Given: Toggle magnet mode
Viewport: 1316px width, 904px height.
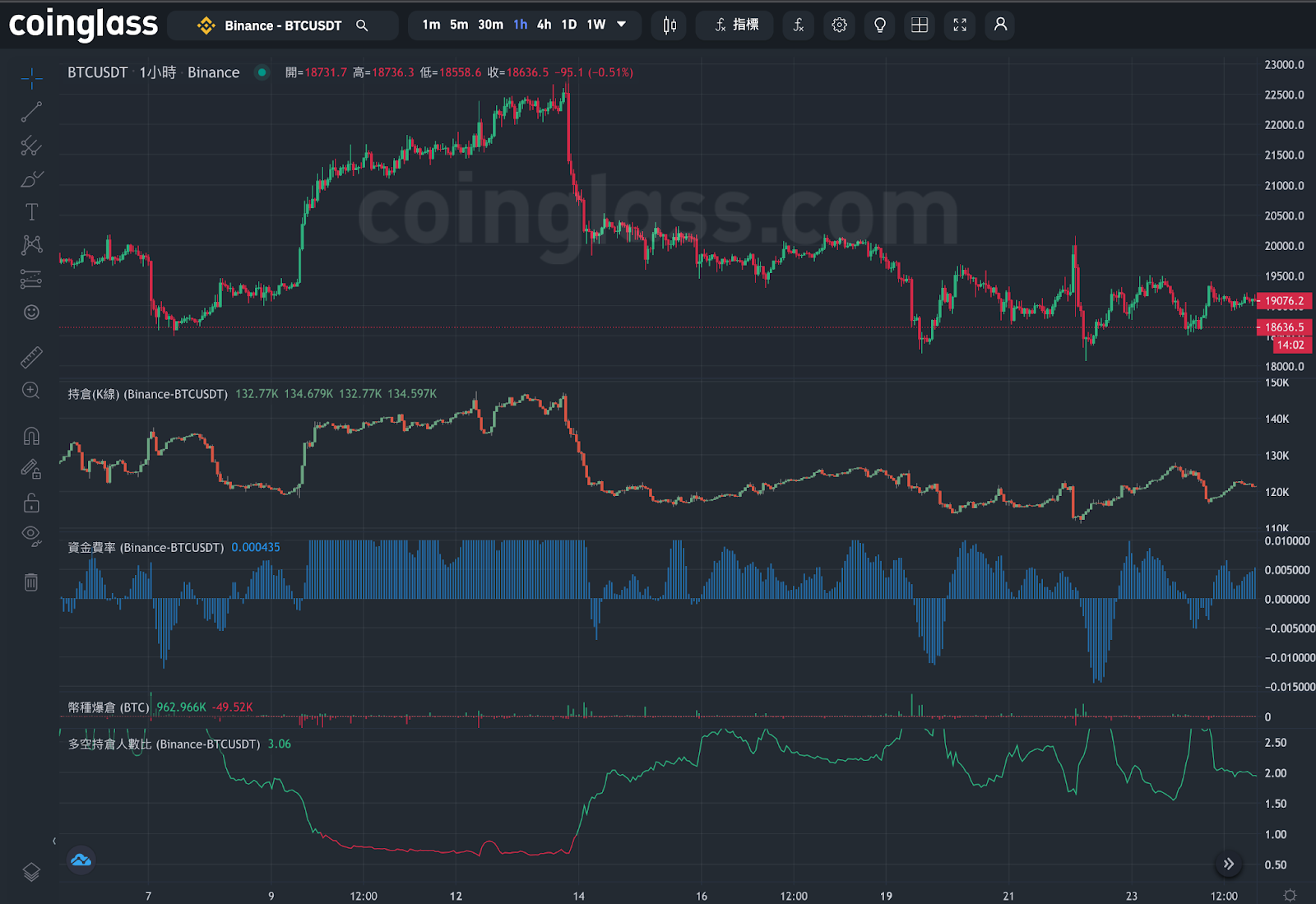Looking at the screenshot, I should point(31,436).
